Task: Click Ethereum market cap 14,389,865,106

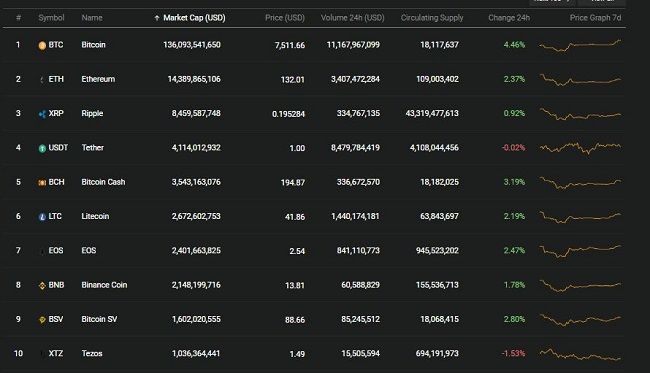Action: click(194, 79)
